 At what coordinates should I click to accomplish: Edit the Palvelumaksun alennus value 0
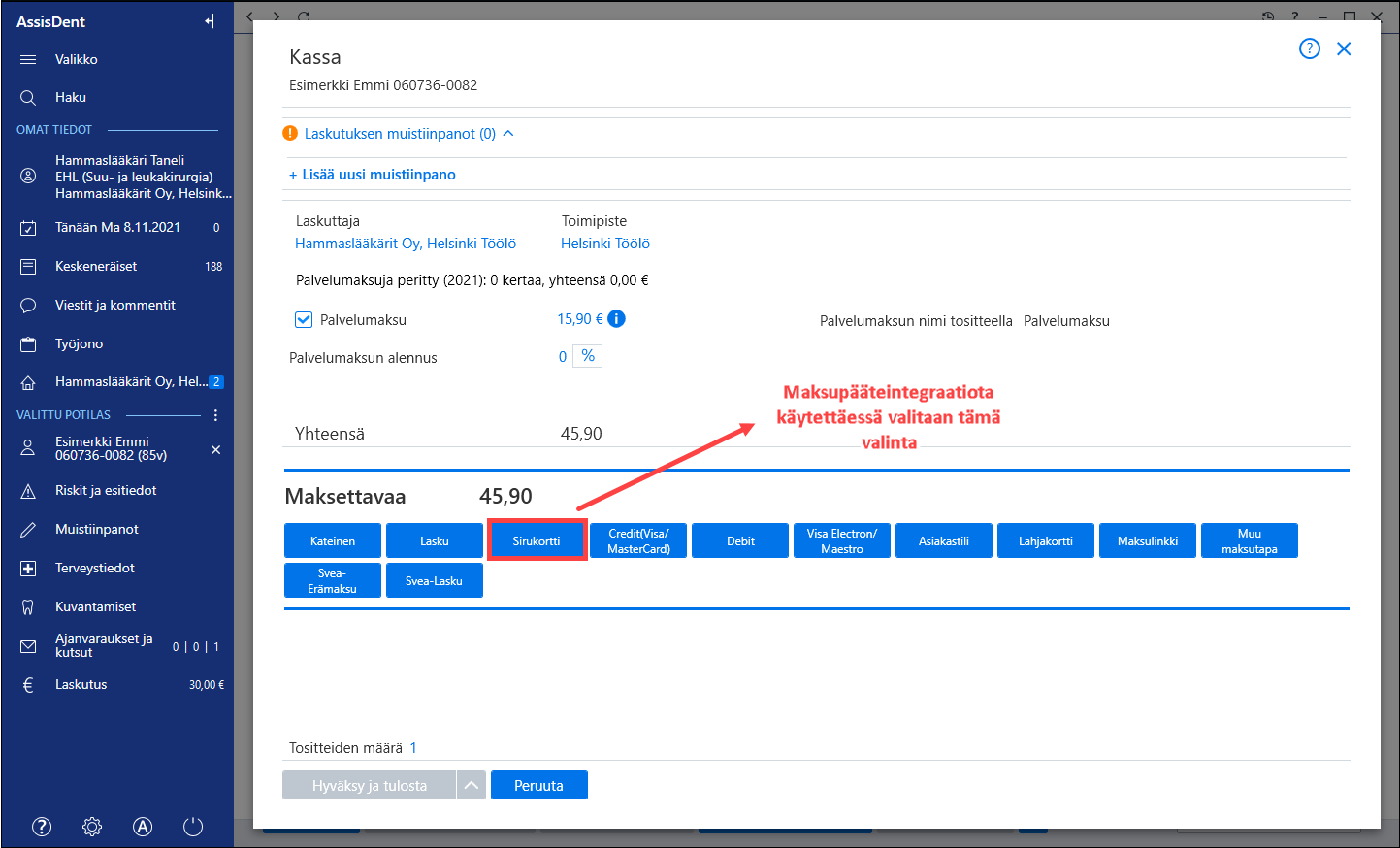coord(563,357)
